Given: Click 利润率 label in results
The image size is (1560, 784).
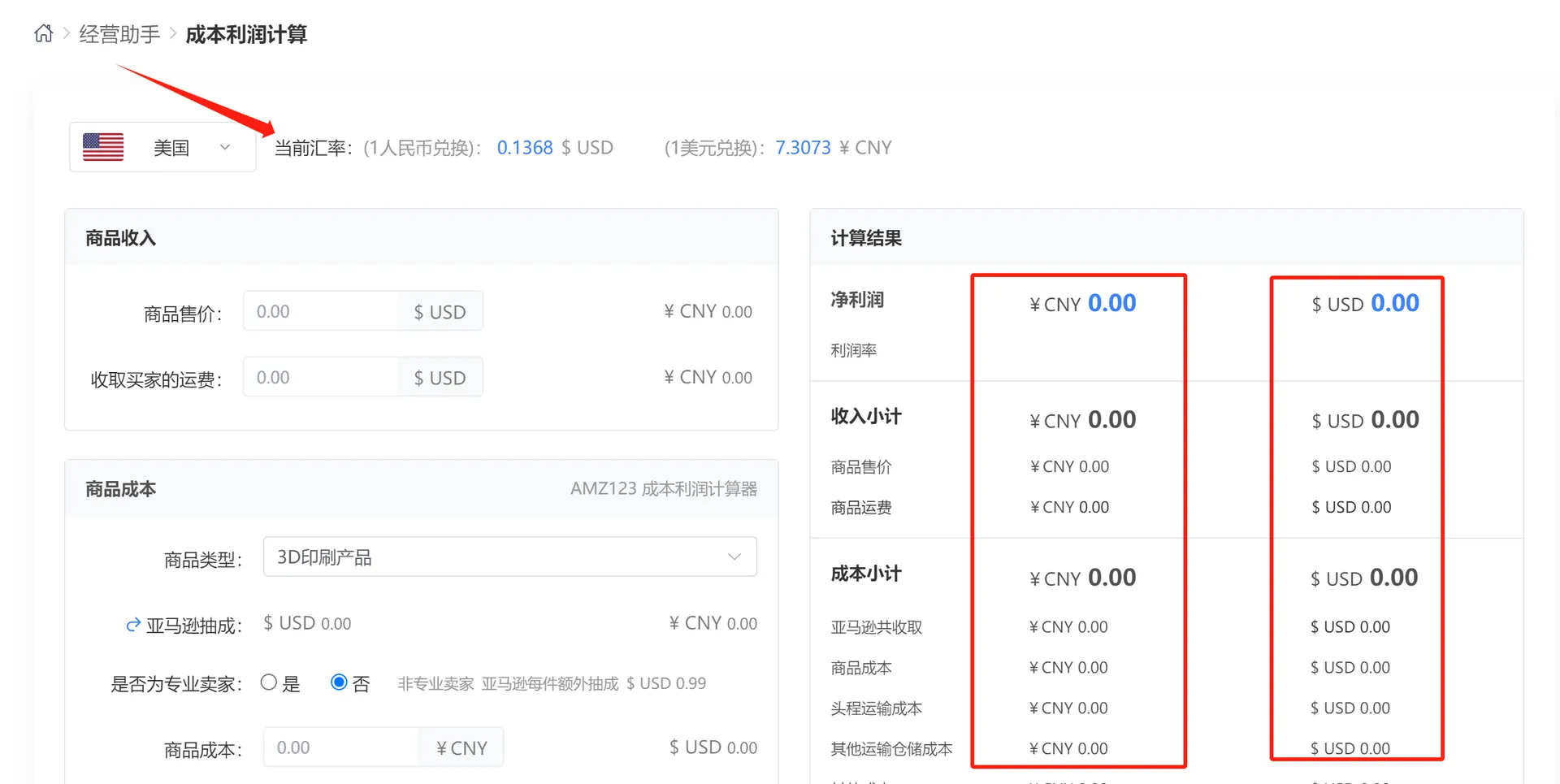Looking at the screenshot, I should point(853,350).
